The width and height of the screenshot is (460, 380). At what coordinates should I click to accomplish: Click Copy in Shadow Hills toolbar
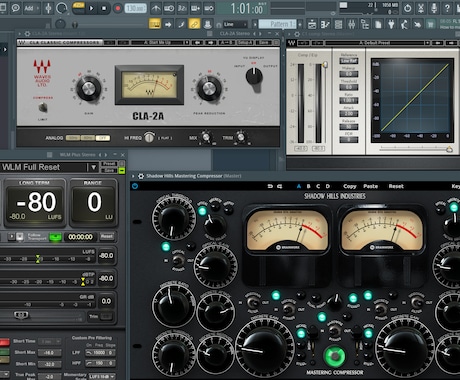(350, 186)
